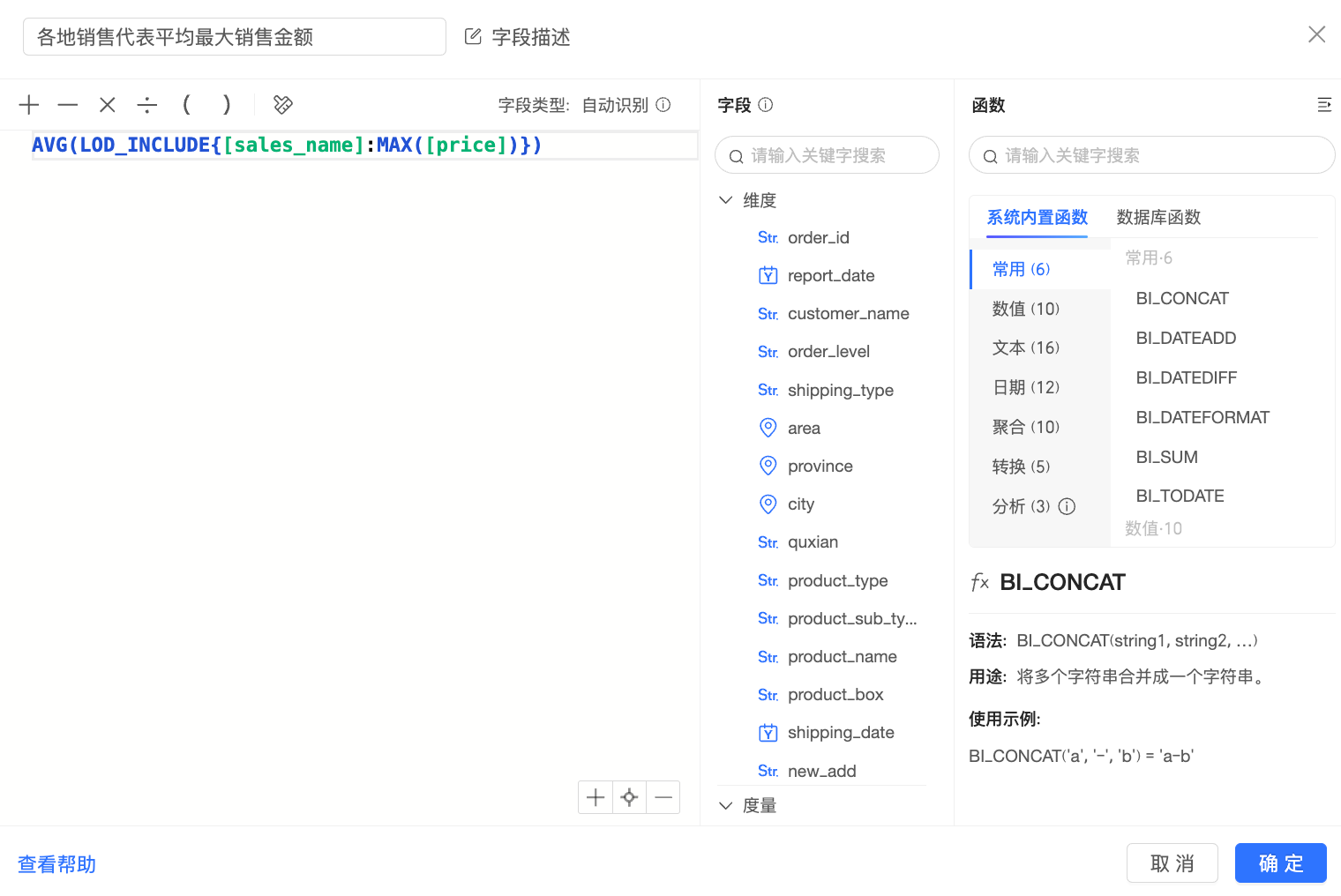Select 转换 (5) function category
This screenshot has width=1341, height=896.
point(1040,467)
